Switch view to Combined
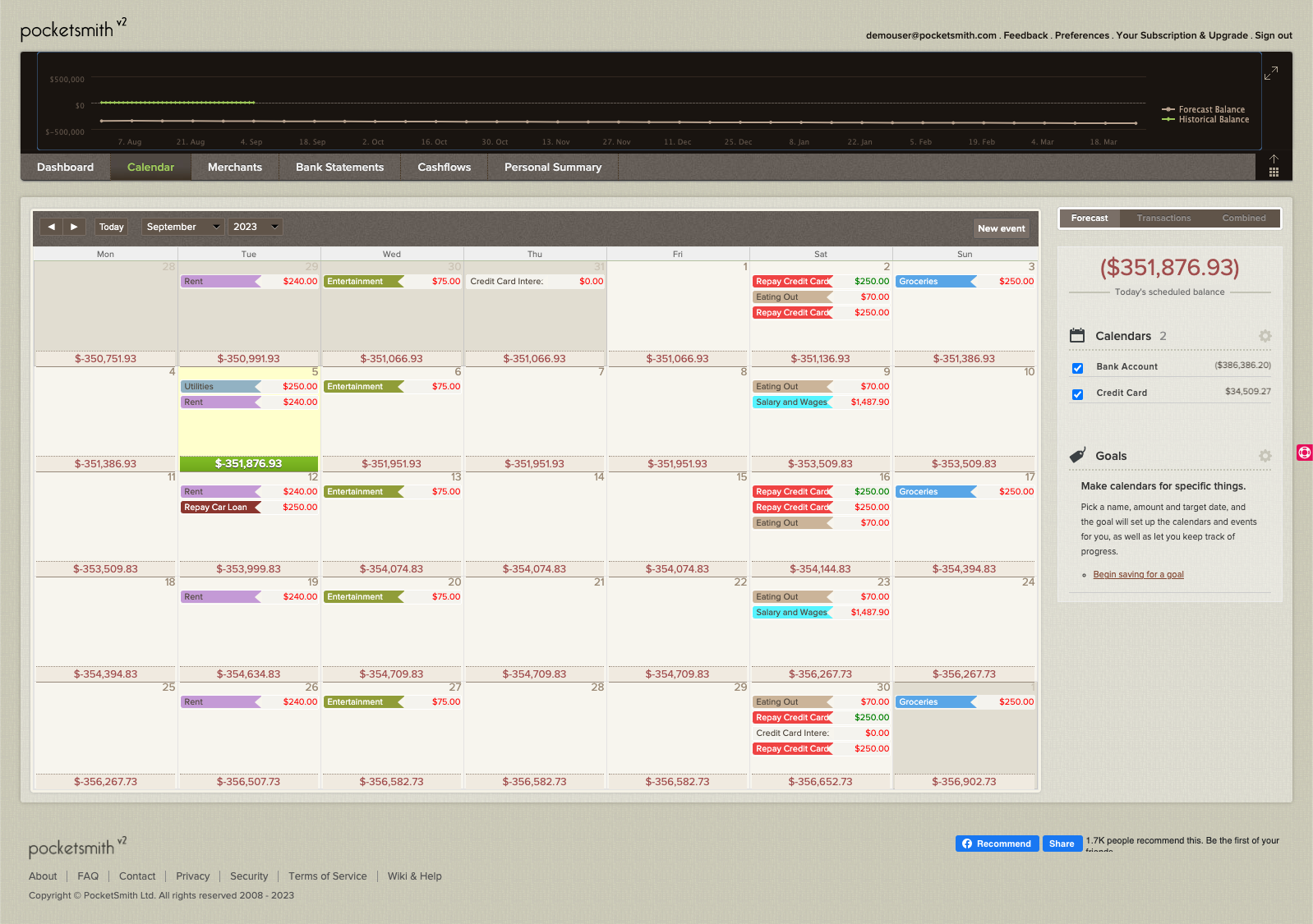The width and height of the screenshot is (1313, 924). pyautogui.click(x=1243, y=218)
